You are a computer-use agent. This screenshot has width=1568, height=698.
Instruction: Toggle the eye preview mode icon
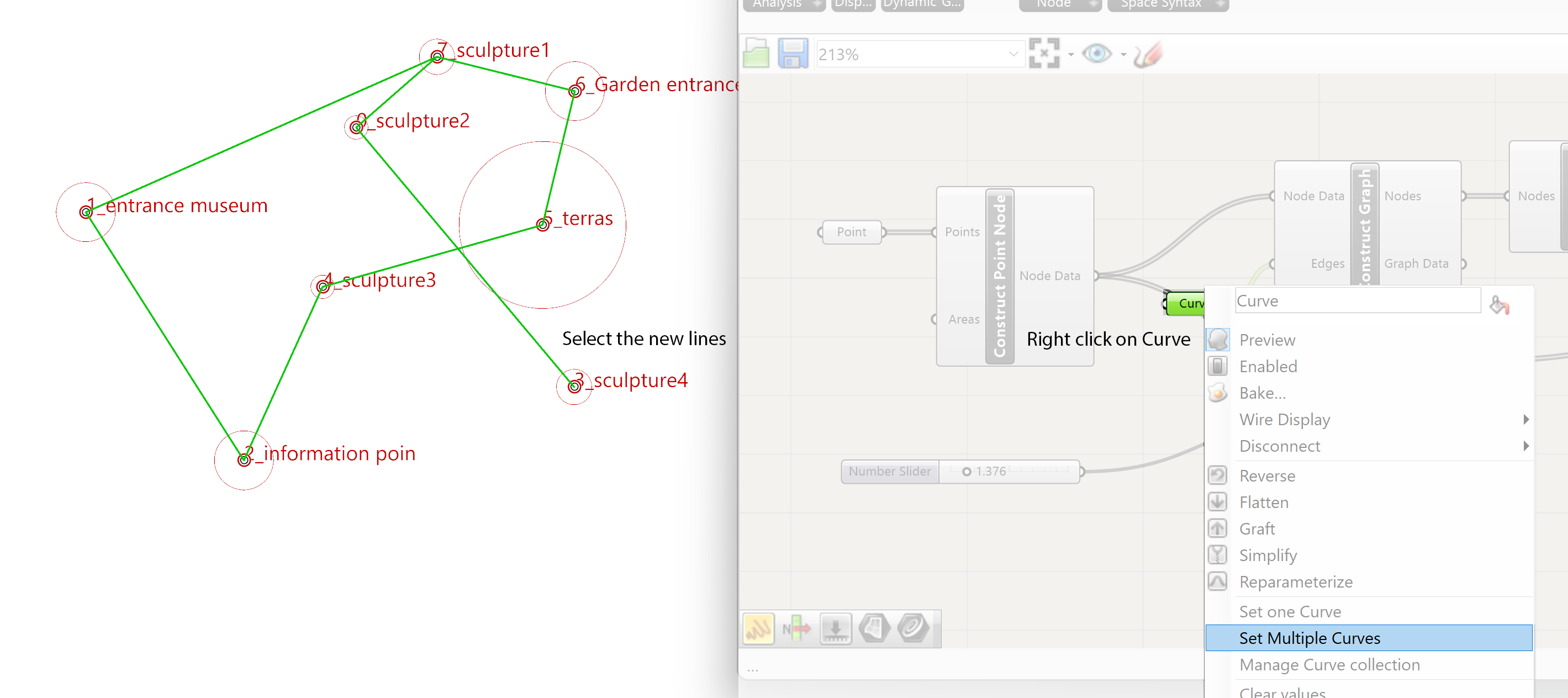(x=1097, y=54)
